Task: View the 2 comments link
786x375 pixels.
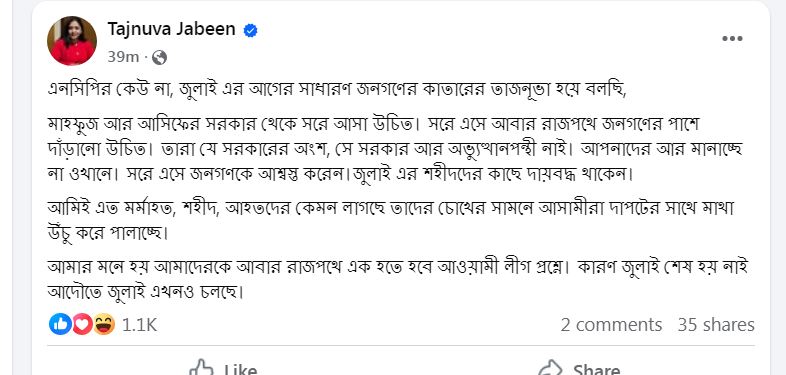Action: (611, 325)
